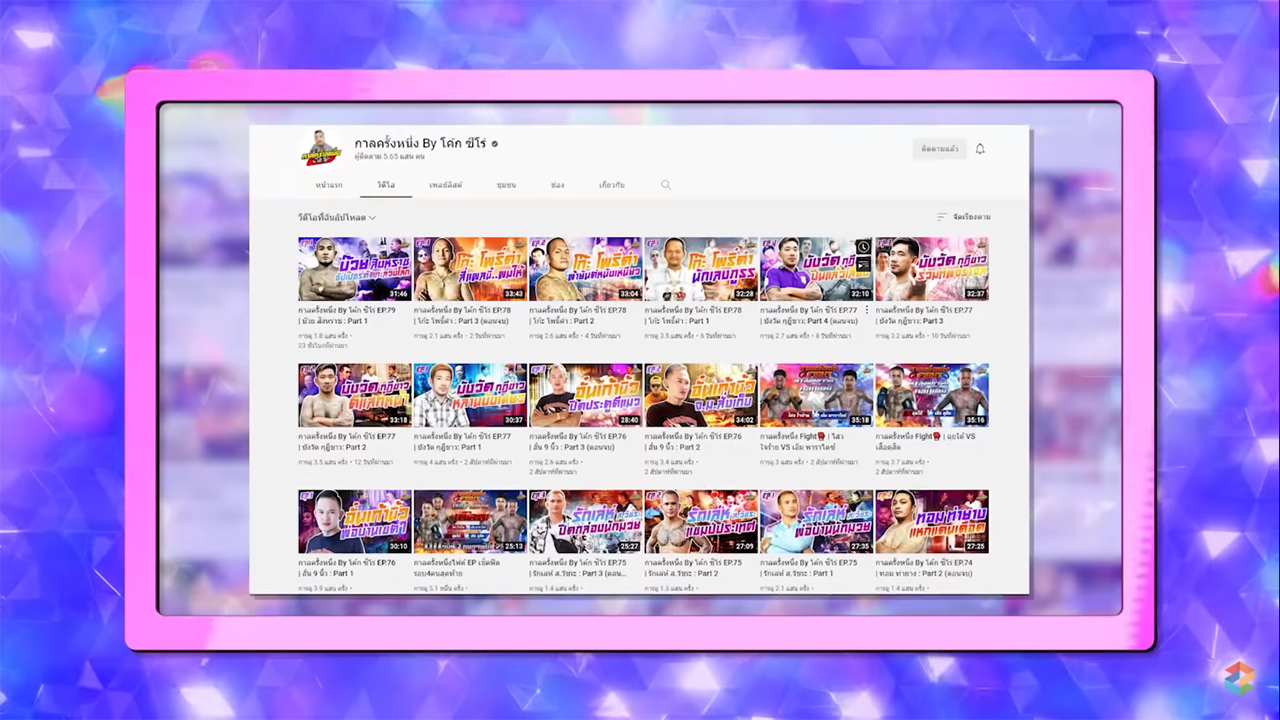Screen dimensions: 1280x720
Task: Switch to the หน้าแรก tab
Action: coord(328,185)
